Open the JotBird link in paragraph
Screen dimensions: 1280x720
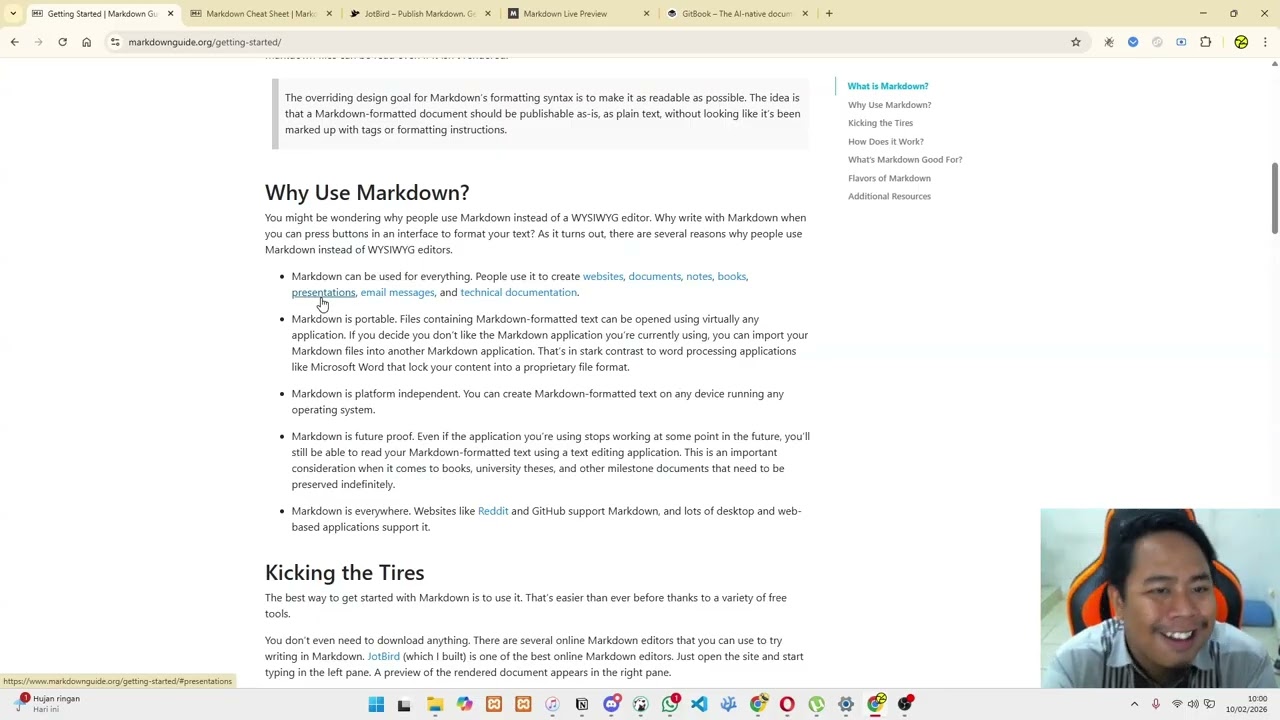point(383,656)
